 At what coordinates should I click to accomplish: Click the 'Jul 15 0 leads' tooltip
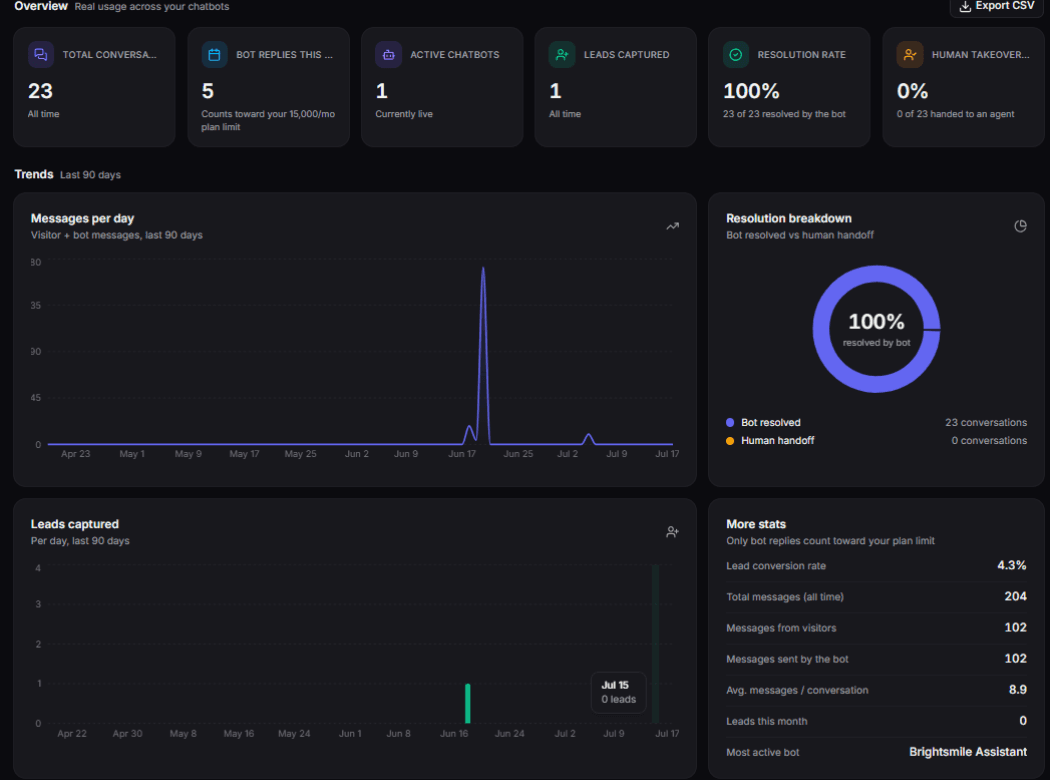pos(618,692)
